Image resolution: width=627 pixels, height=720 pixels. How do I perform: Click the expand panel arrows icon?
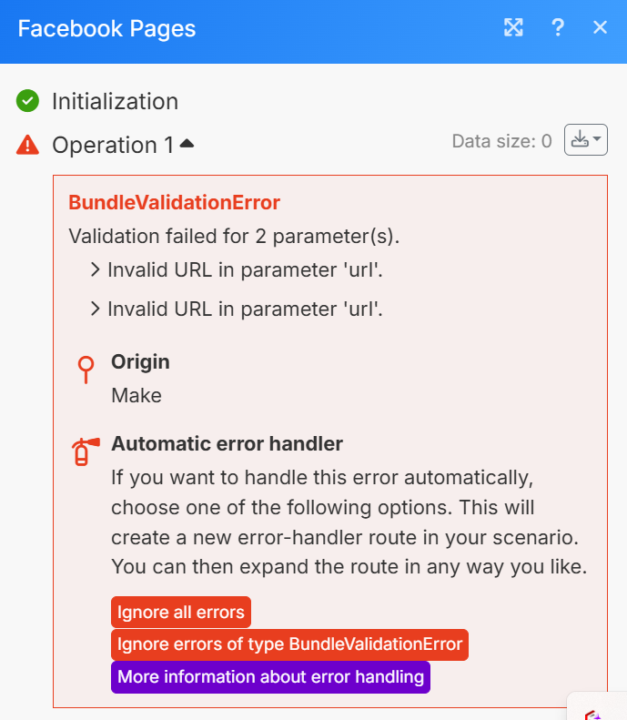pyautogui.click(x=513, y=28)
